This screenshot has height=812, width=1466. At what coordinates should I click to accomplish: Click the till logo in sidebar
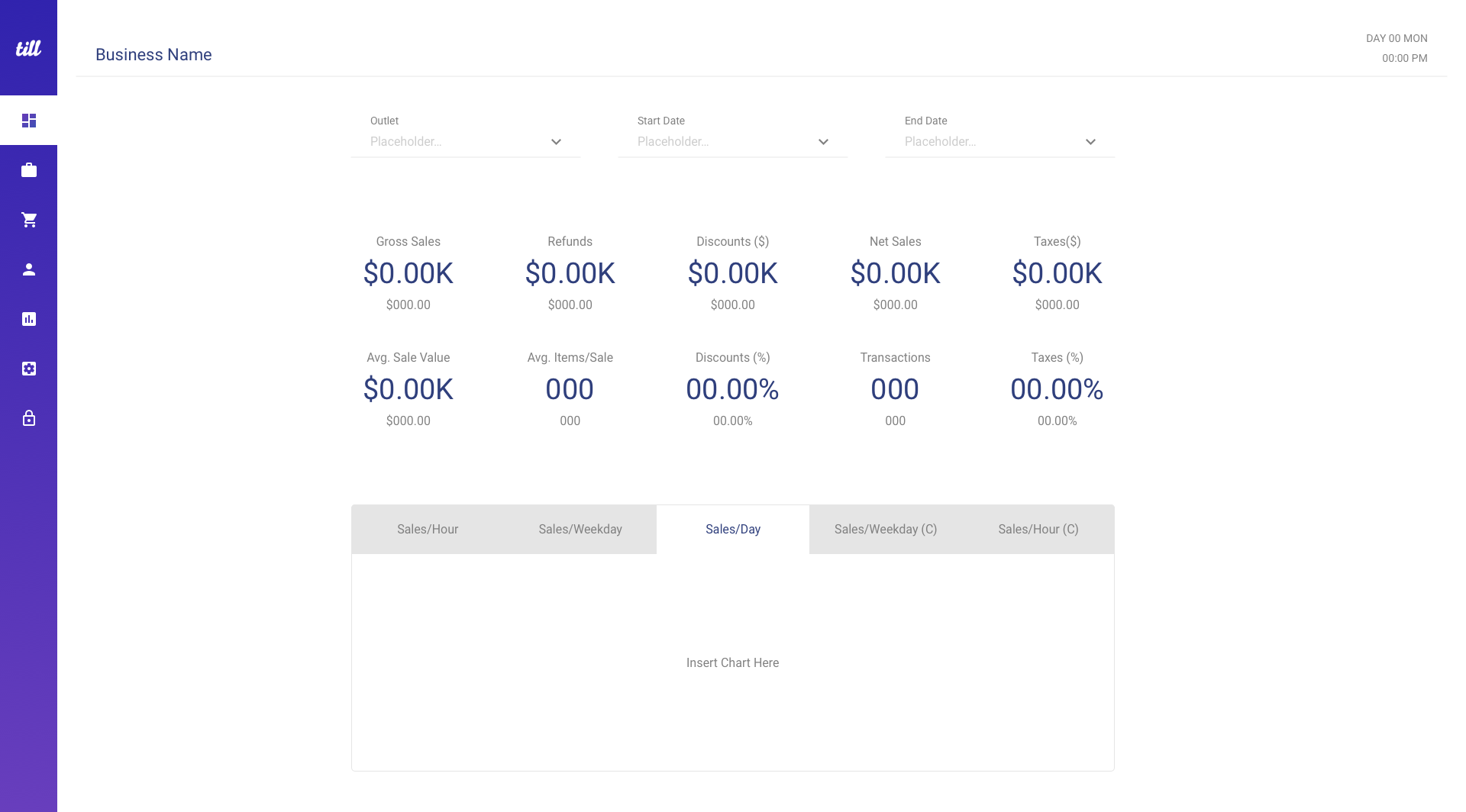28,48
